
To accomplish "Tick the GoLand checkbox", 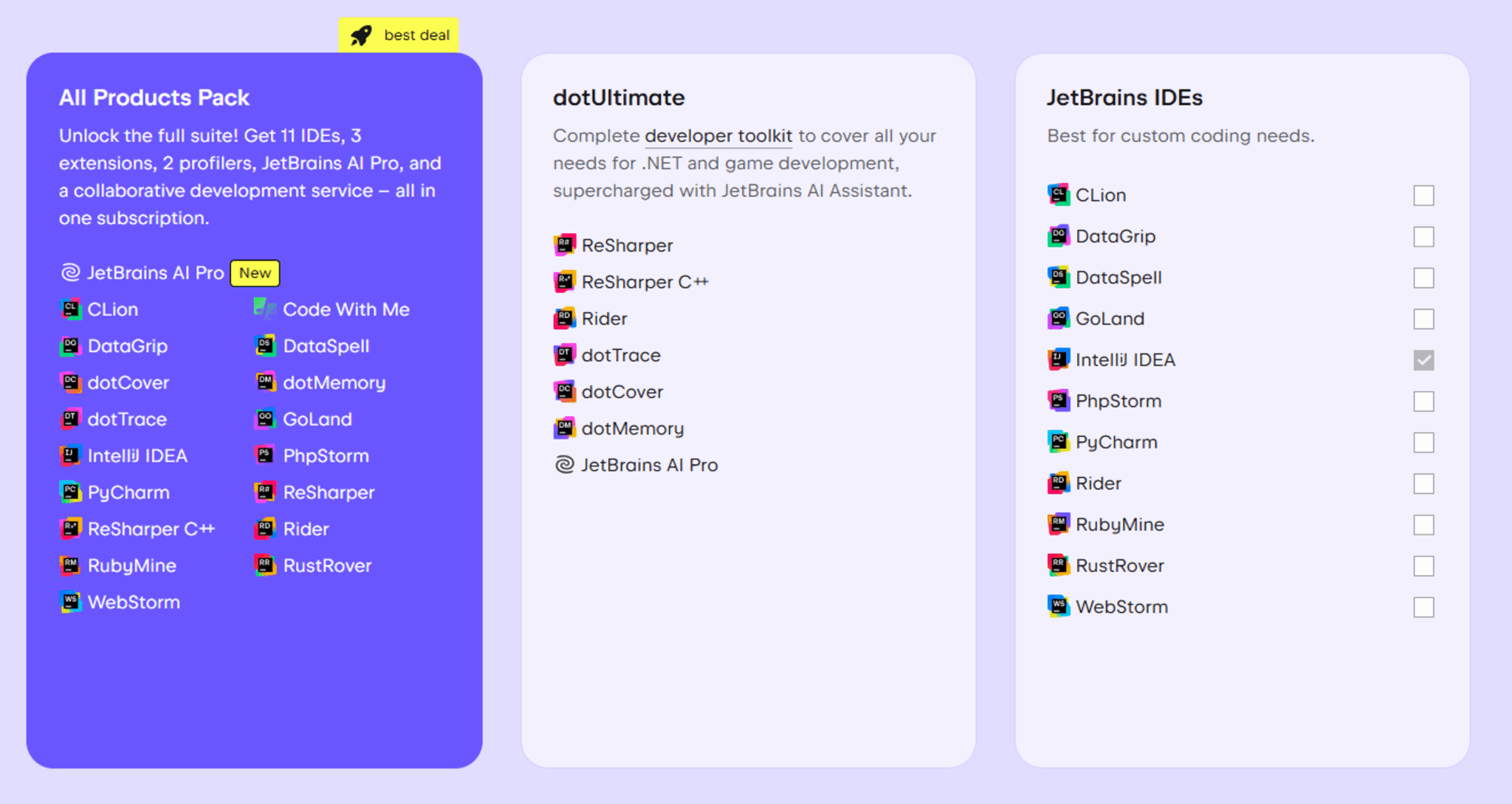I will pos(1423,319).
